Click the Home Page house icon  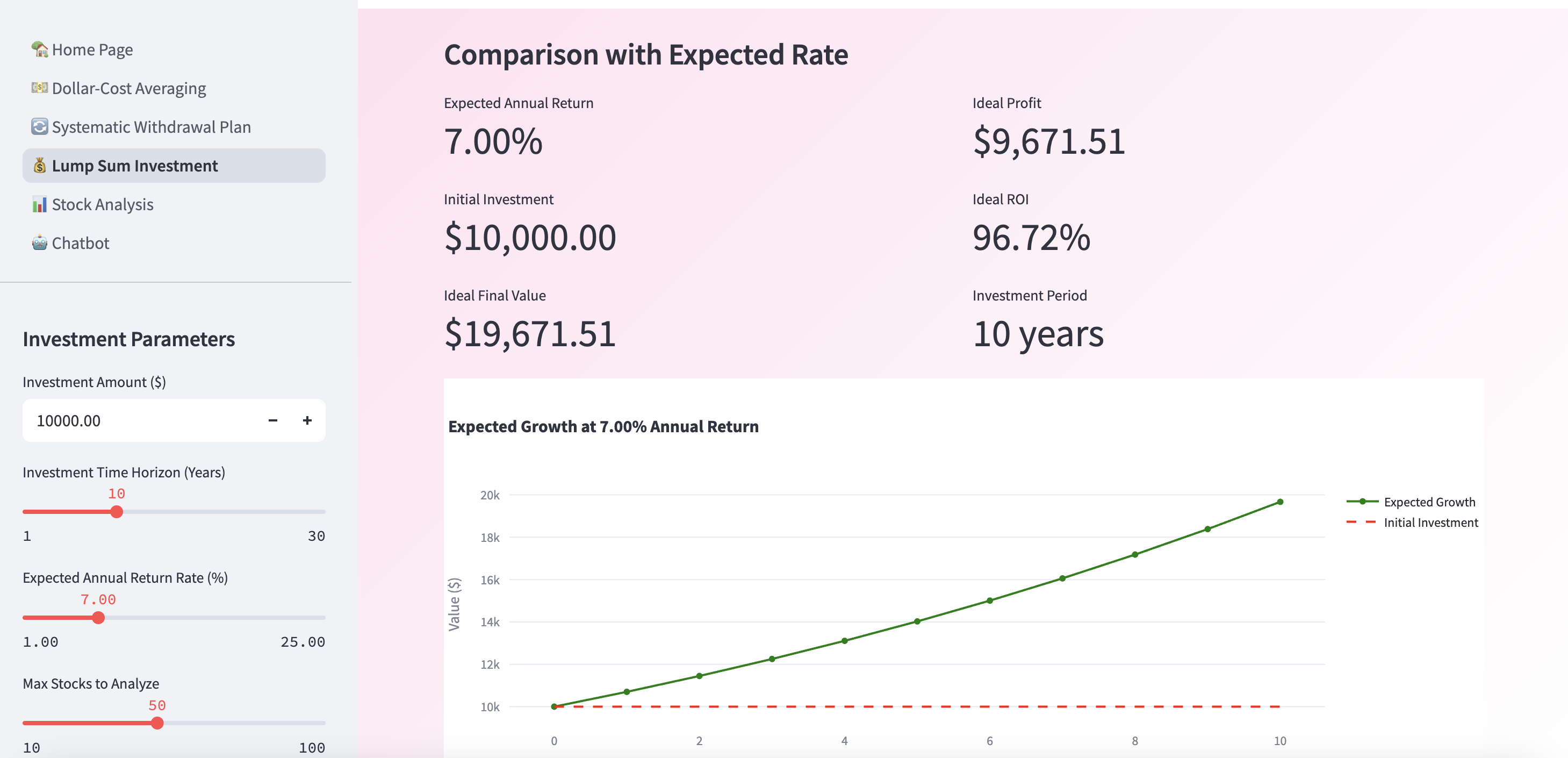coord(40,49)
